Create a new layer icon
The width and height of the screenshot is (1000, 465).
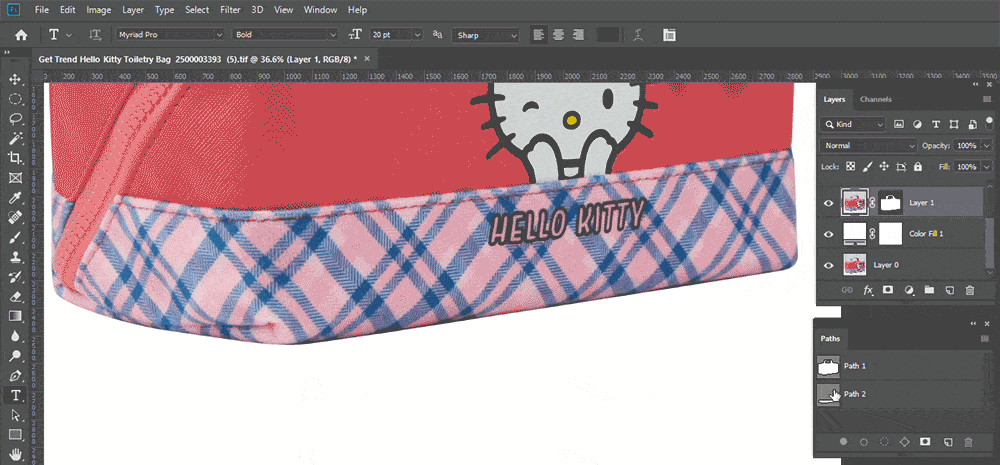click(x=949, y=290)
